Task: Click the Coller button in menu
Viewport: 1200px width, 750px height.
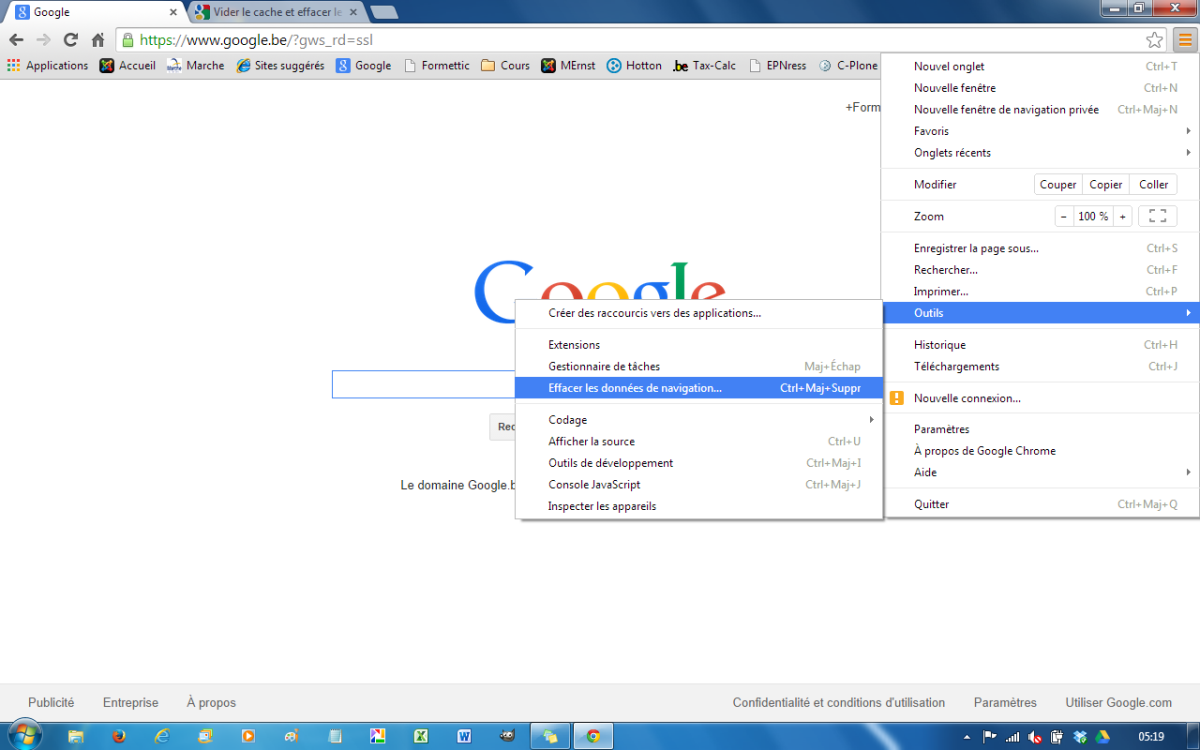Action: tap(1154, 184)
